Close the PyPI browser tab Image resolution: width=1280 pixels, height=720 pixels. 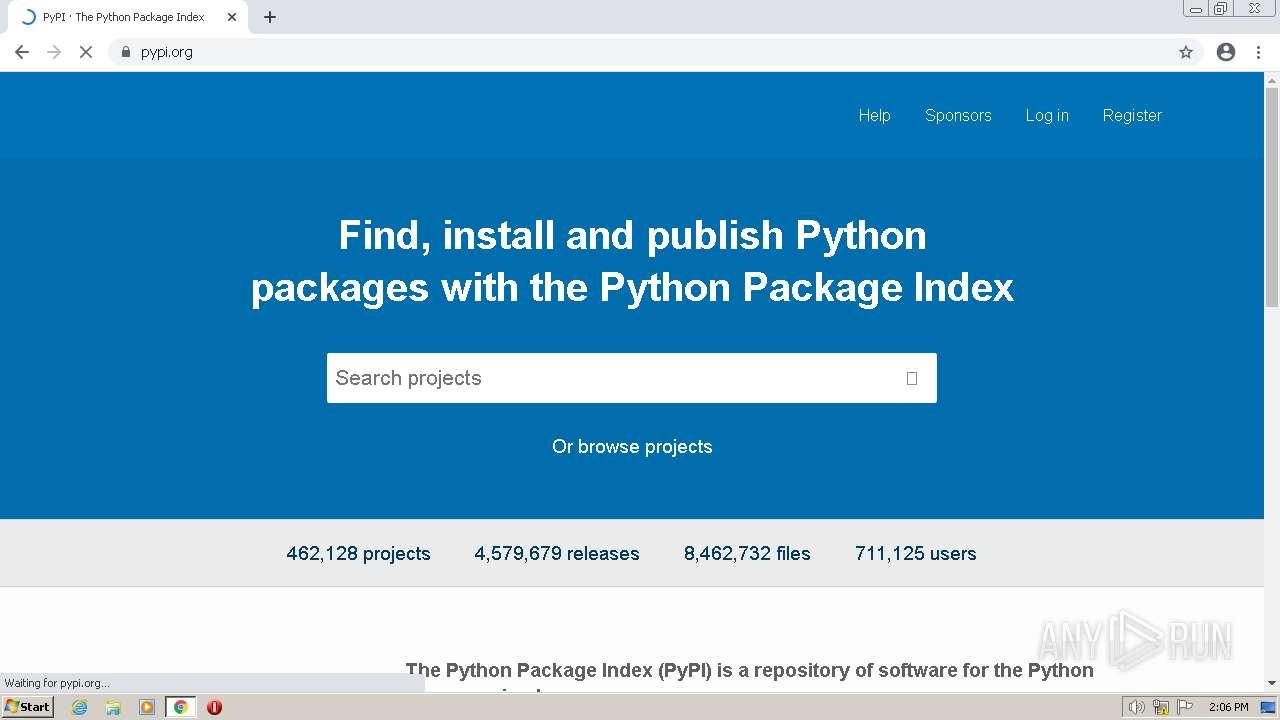[x=232, y=17]
